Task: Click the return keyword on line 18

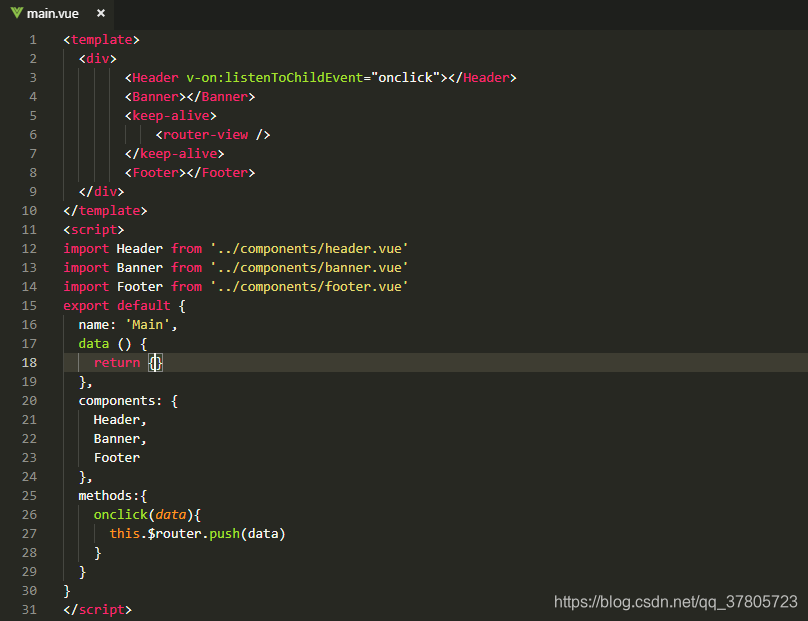Action: 117,363
